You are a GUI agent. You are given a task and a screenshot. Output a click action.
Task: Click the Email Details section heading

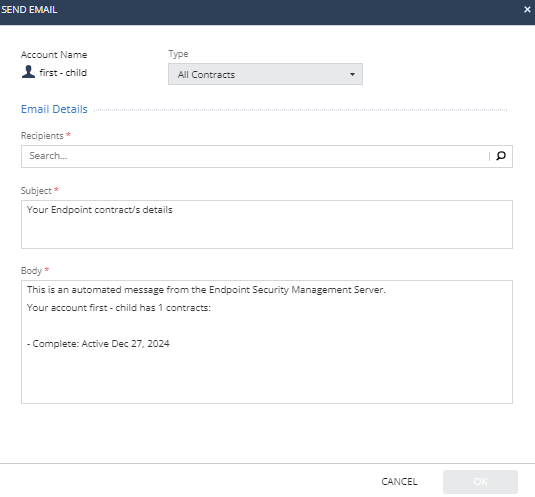(54, 109)
